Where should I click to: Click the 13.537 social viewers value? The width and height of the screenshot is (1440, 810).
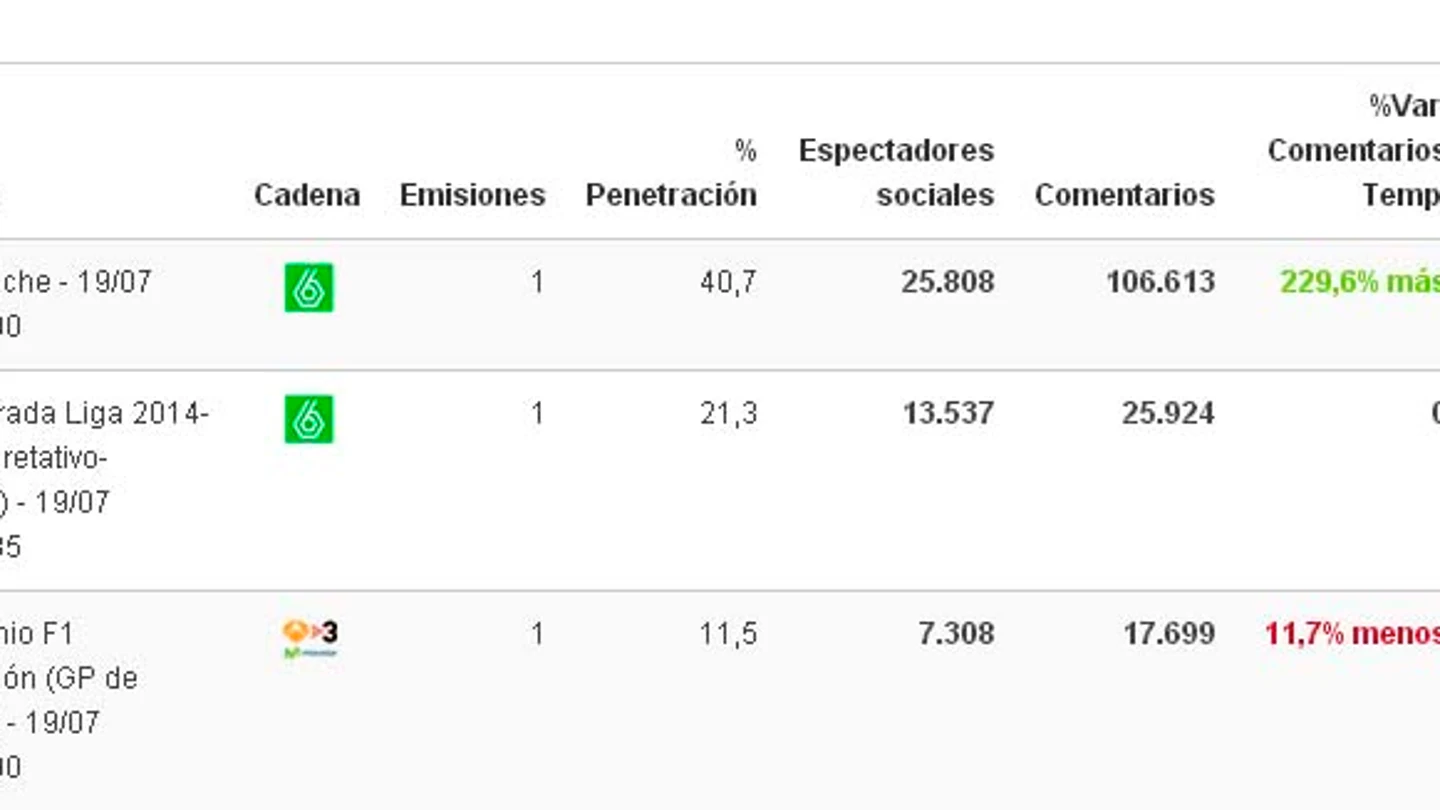pos(947,413)
